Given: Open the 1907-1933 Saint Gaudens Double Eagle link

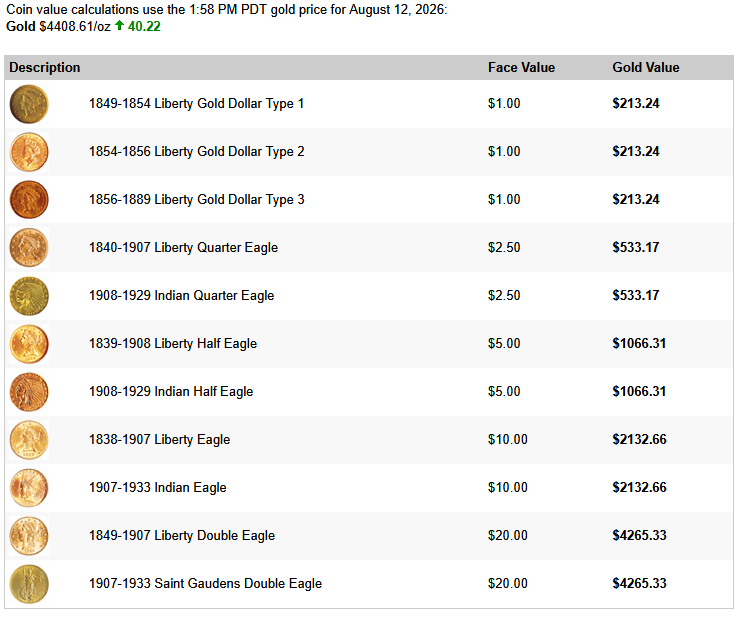Looking at the screenshot, I should click(205, 584).
